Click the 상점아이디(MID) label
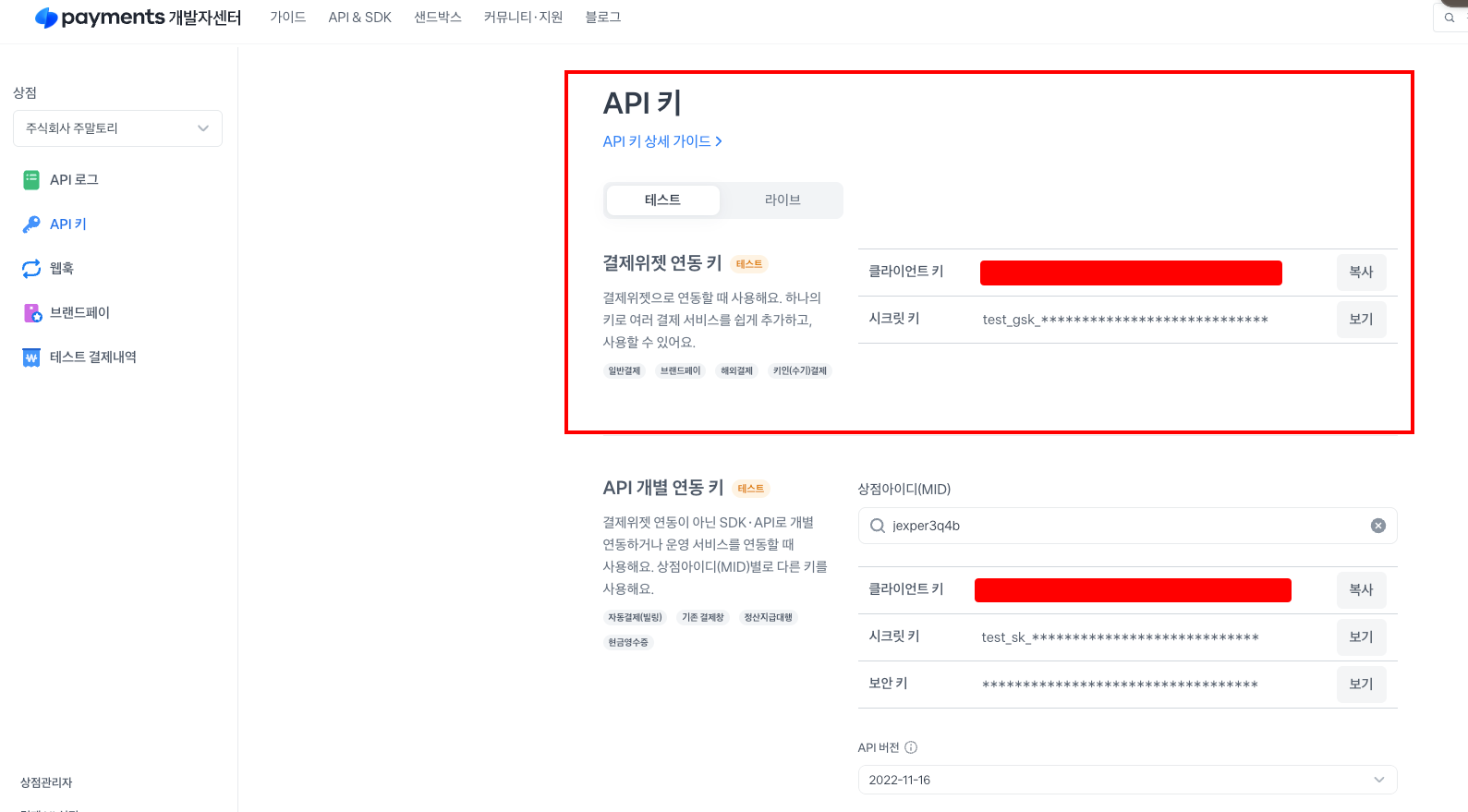 904,490
